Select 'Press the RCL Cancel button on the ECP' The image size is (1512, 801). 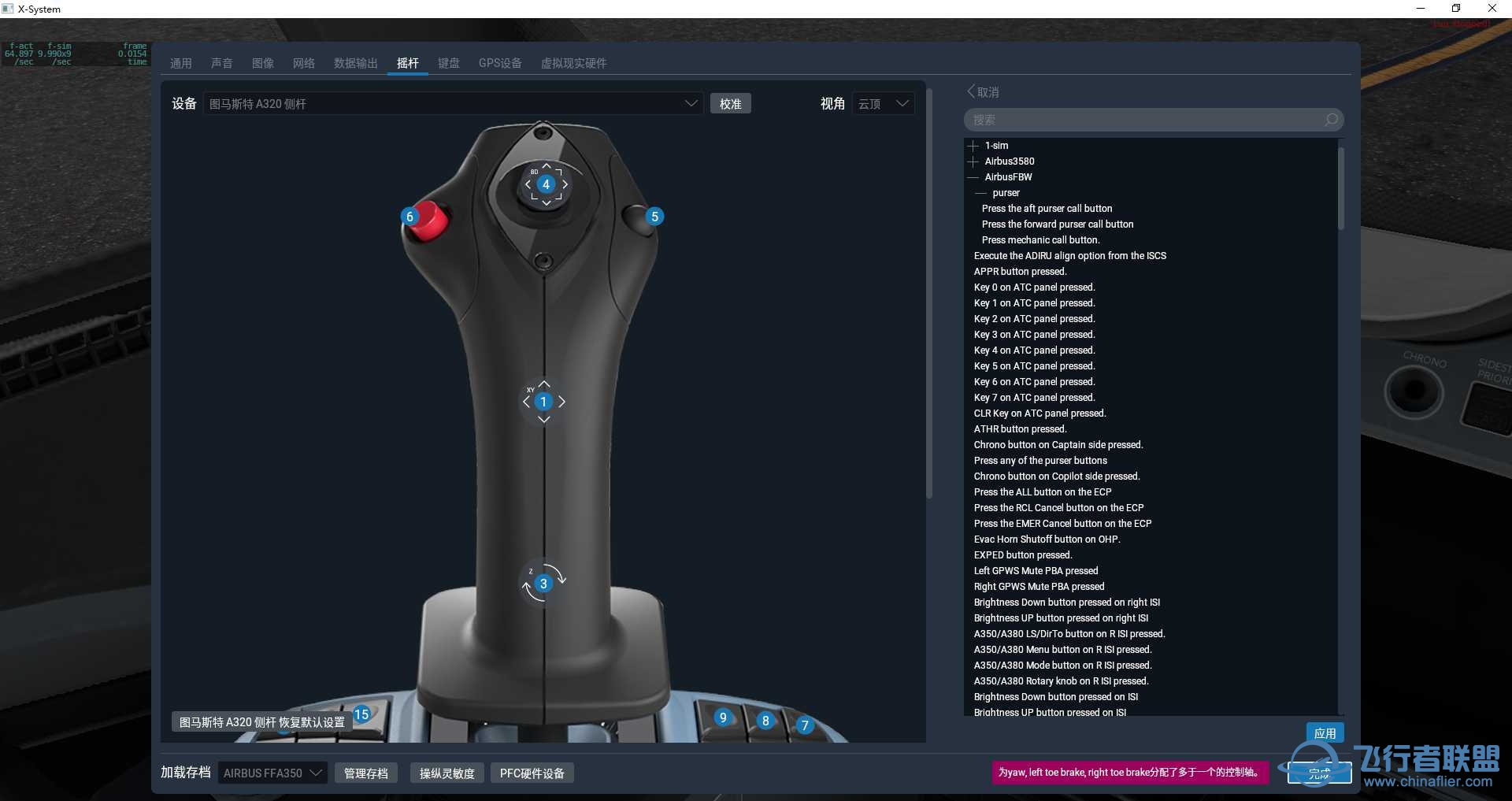tap(1058, 508)
